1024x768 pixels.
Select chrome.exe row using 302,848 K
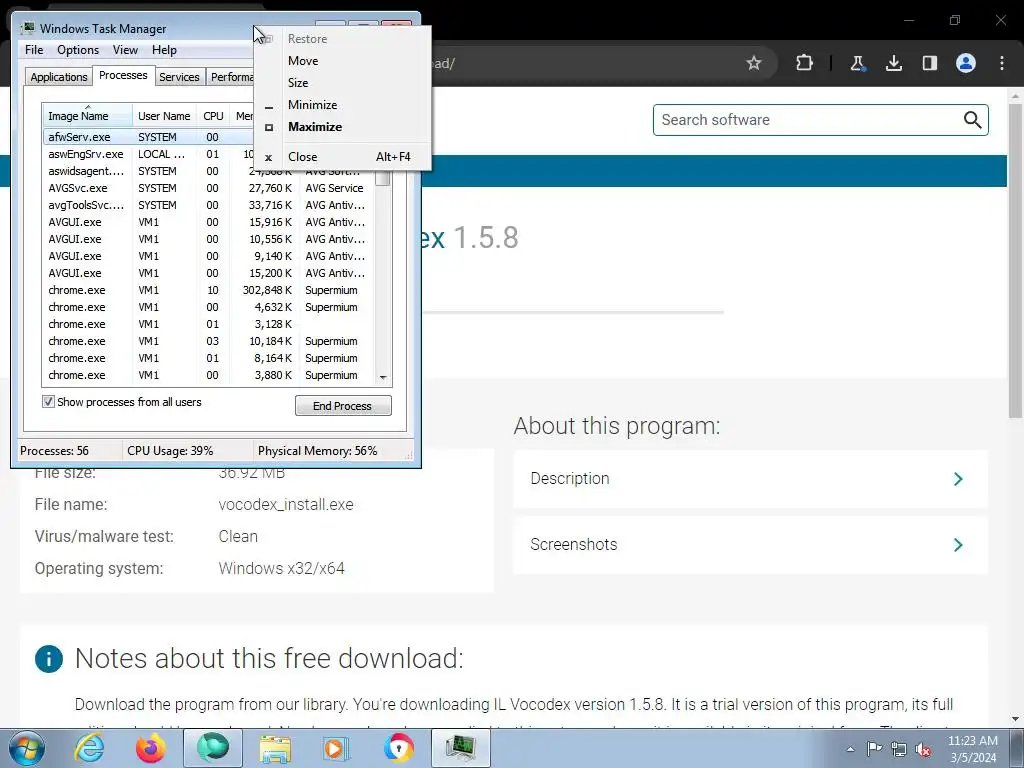tap(209, 290)
